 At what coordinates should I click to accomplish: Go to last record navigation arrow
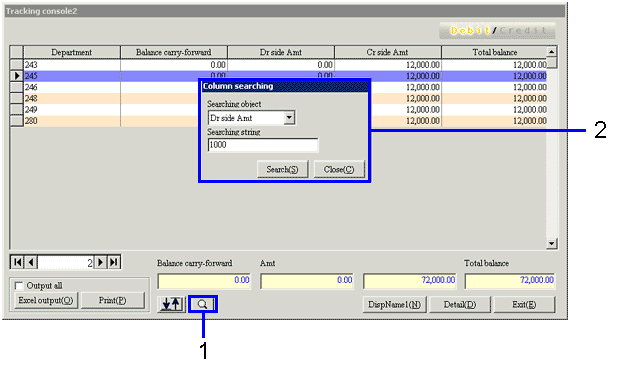(114, 262)
